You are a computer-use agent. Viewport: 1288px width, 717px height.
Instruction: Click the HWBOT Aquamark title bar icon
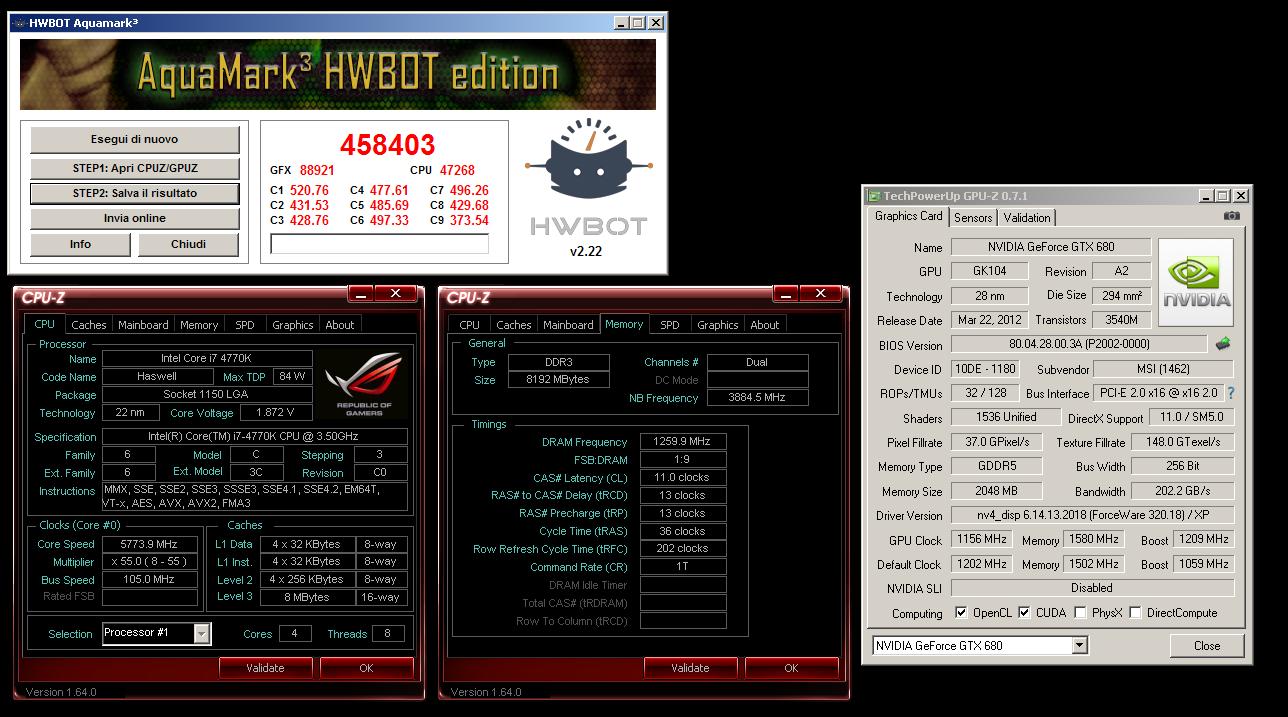click(18, 23)
